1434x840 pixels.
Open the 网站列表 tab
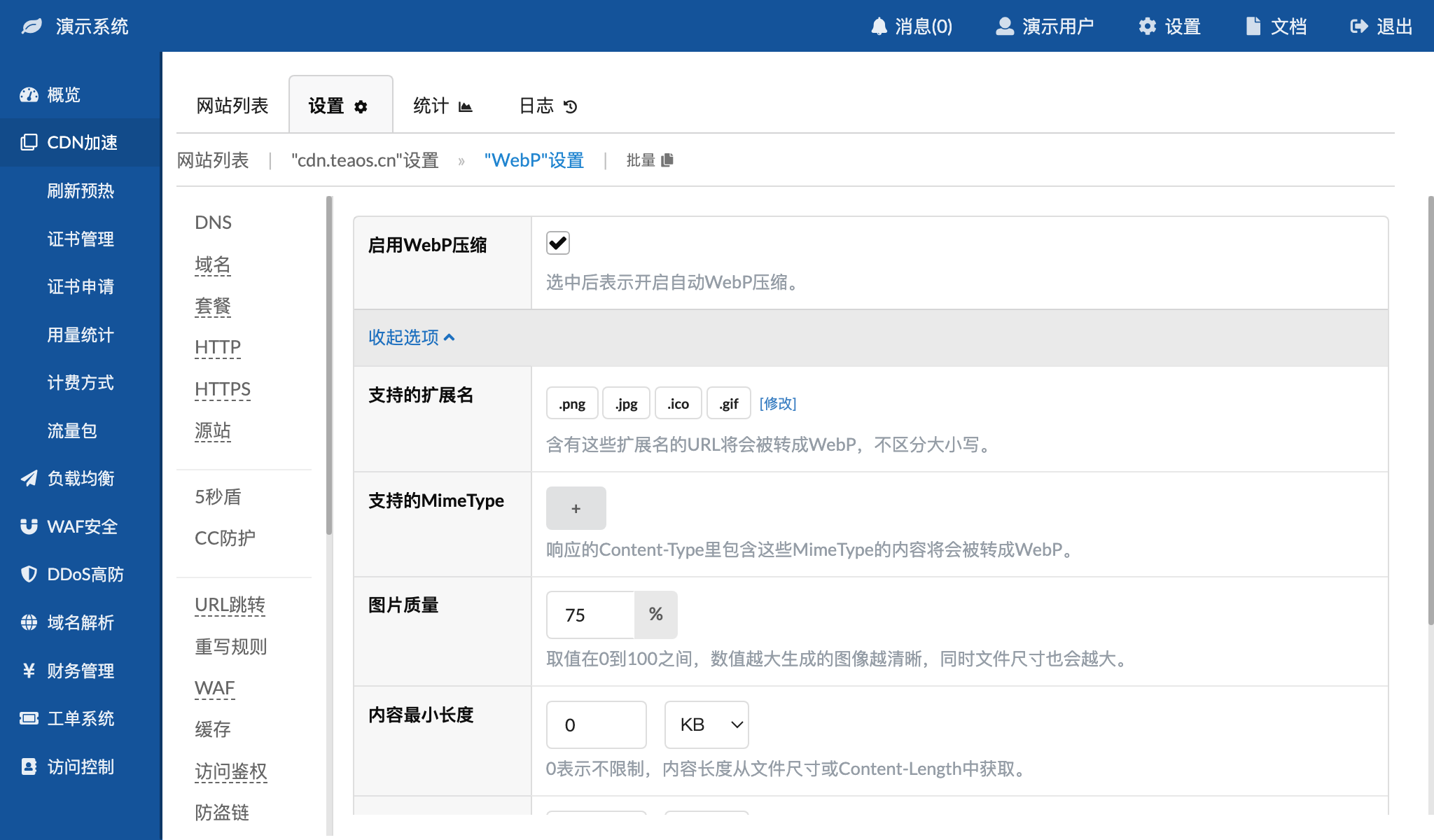coord(231,105)
